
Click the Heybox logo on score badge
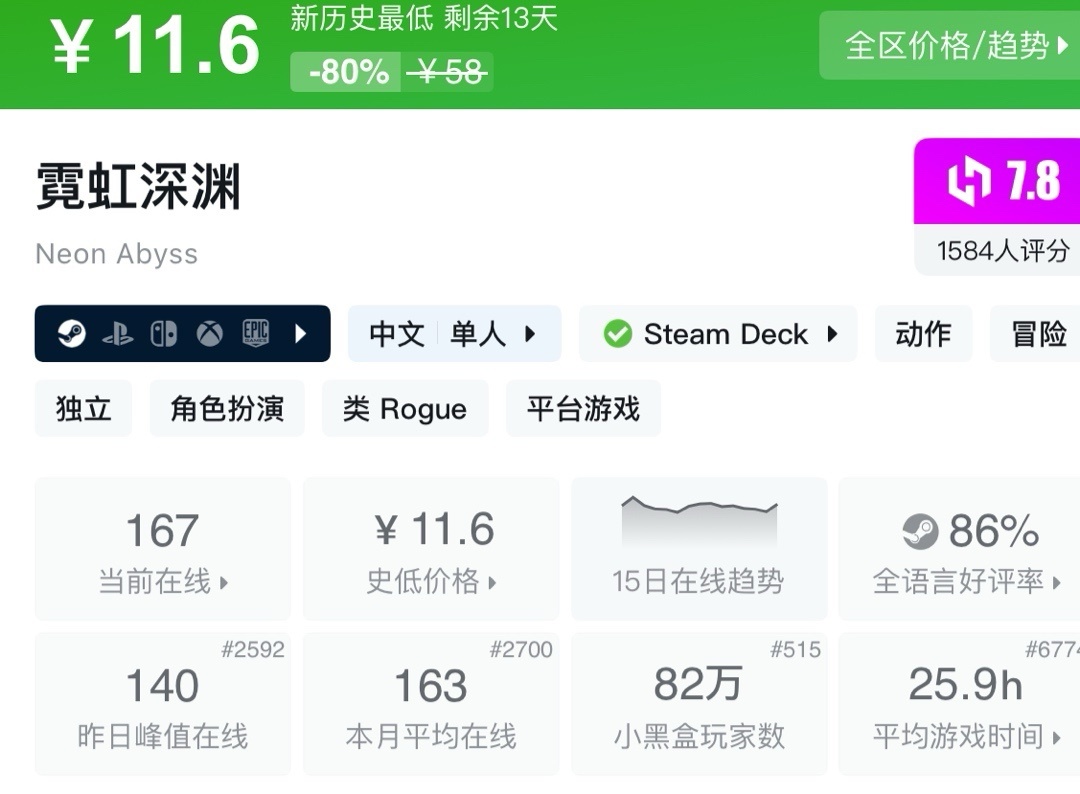click(x=969, y=181)
